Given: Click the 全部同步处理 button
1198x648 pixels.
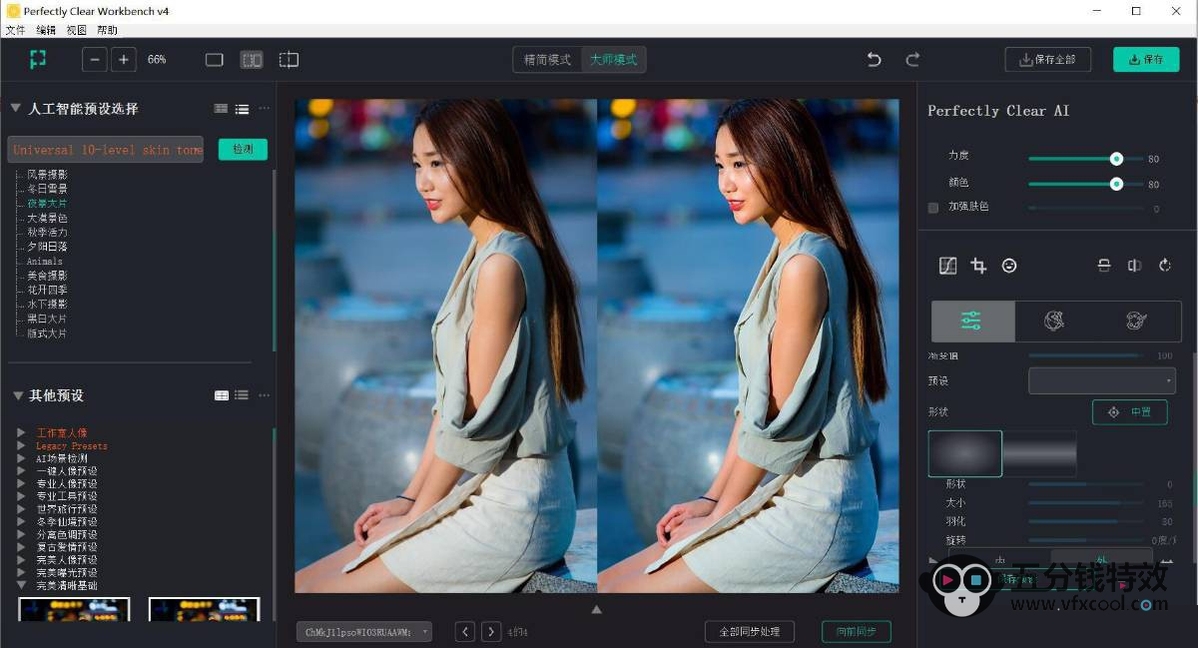Looking at the screenshot, I should tap(750, 632).
